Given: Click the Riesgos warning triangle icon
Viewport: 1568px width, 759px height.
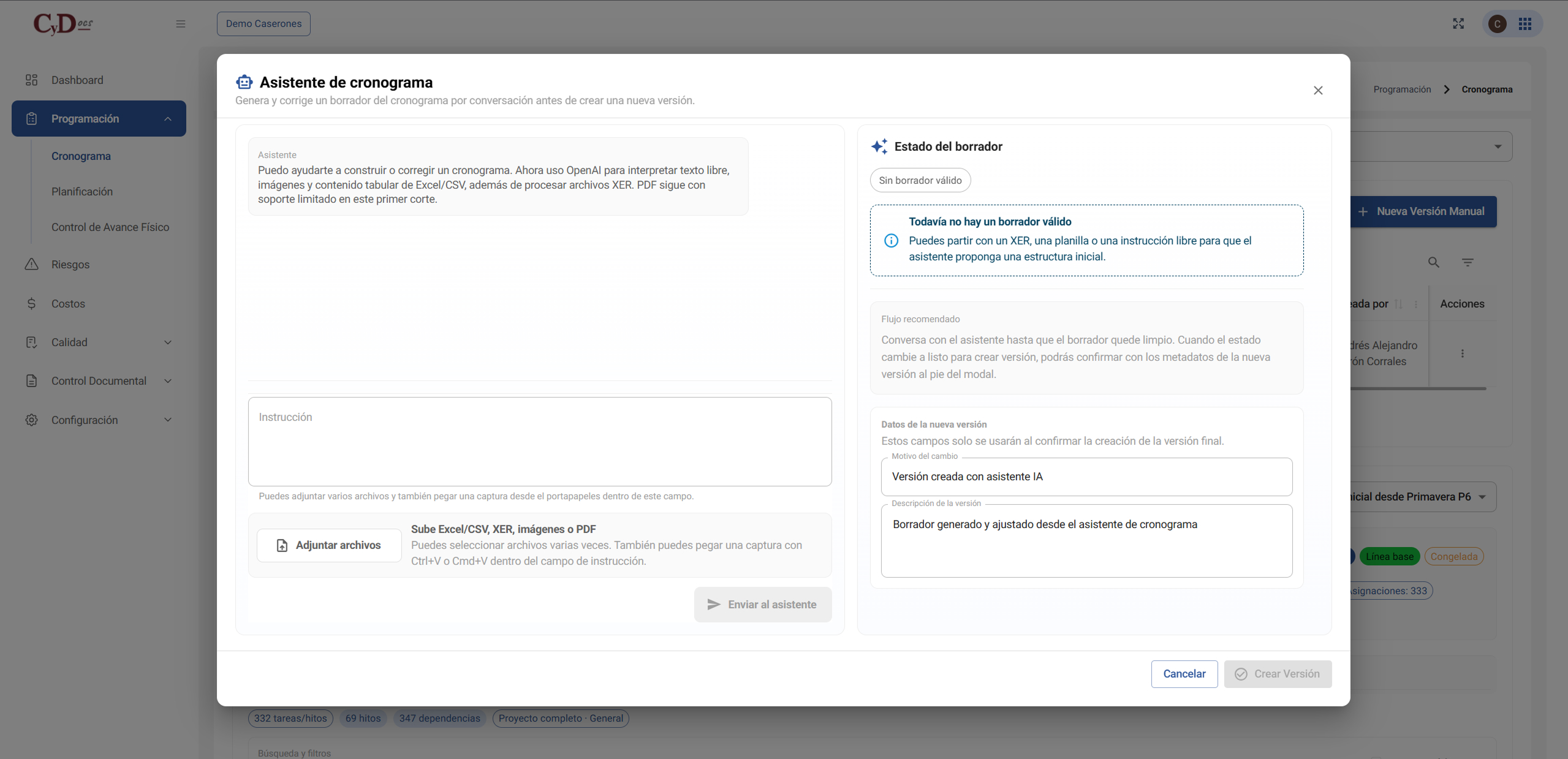Looking at the screenshot, I should (32, 265).
